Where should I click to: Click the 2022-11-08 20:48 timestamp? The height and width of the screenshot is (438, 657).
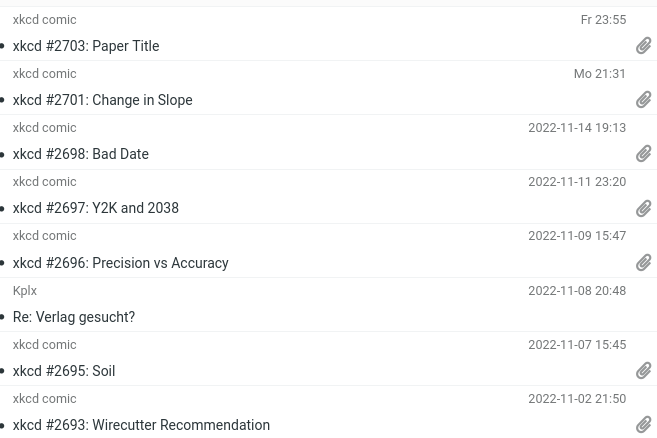577,291
